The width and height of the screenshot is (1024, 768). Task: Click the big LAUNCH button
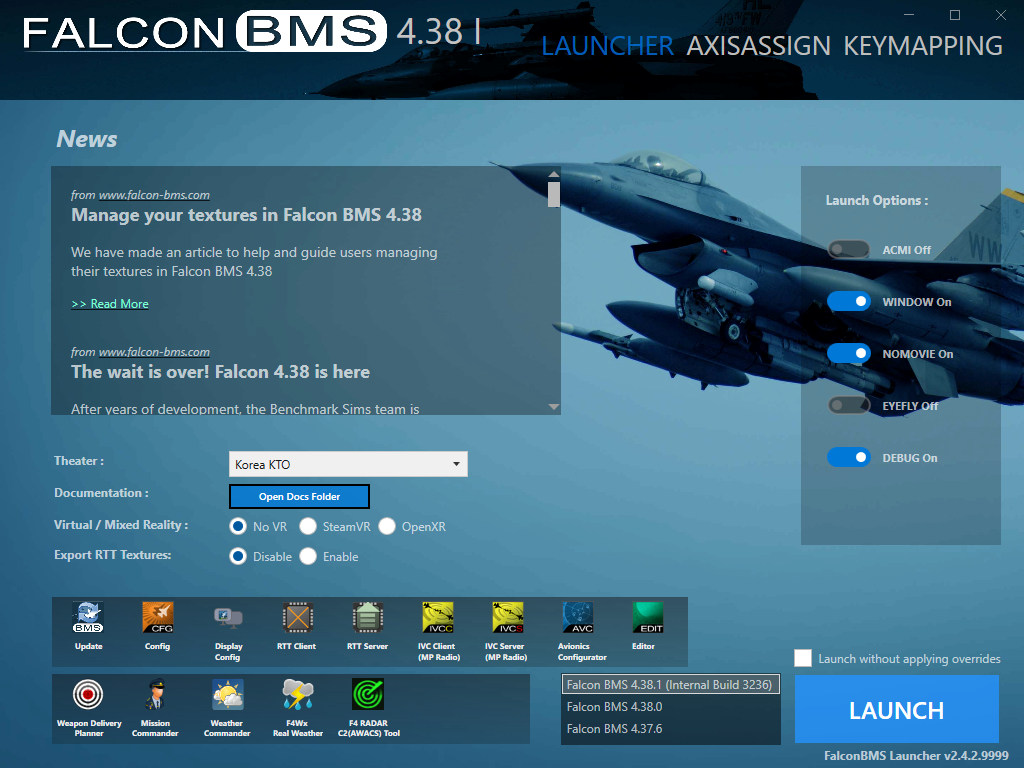tap(897, 709)
